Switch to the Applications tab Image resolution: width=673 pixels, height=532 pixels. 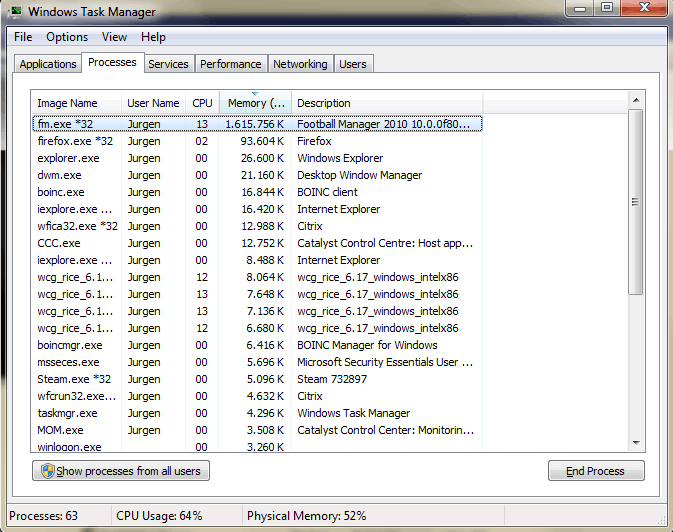pyautogui.click(x=48, y=64)
